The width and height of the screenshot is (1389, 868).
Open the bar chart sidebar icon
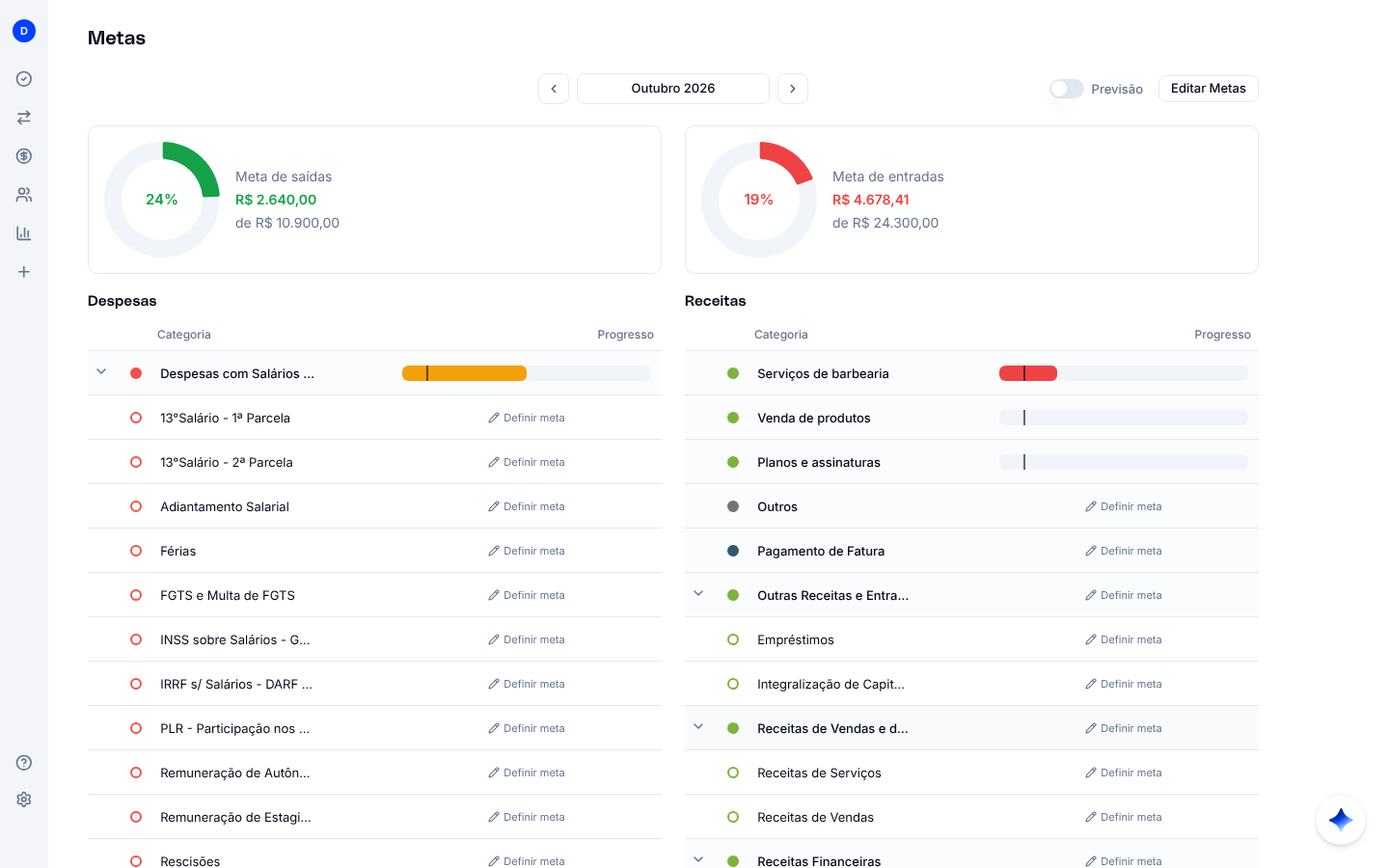24,233
